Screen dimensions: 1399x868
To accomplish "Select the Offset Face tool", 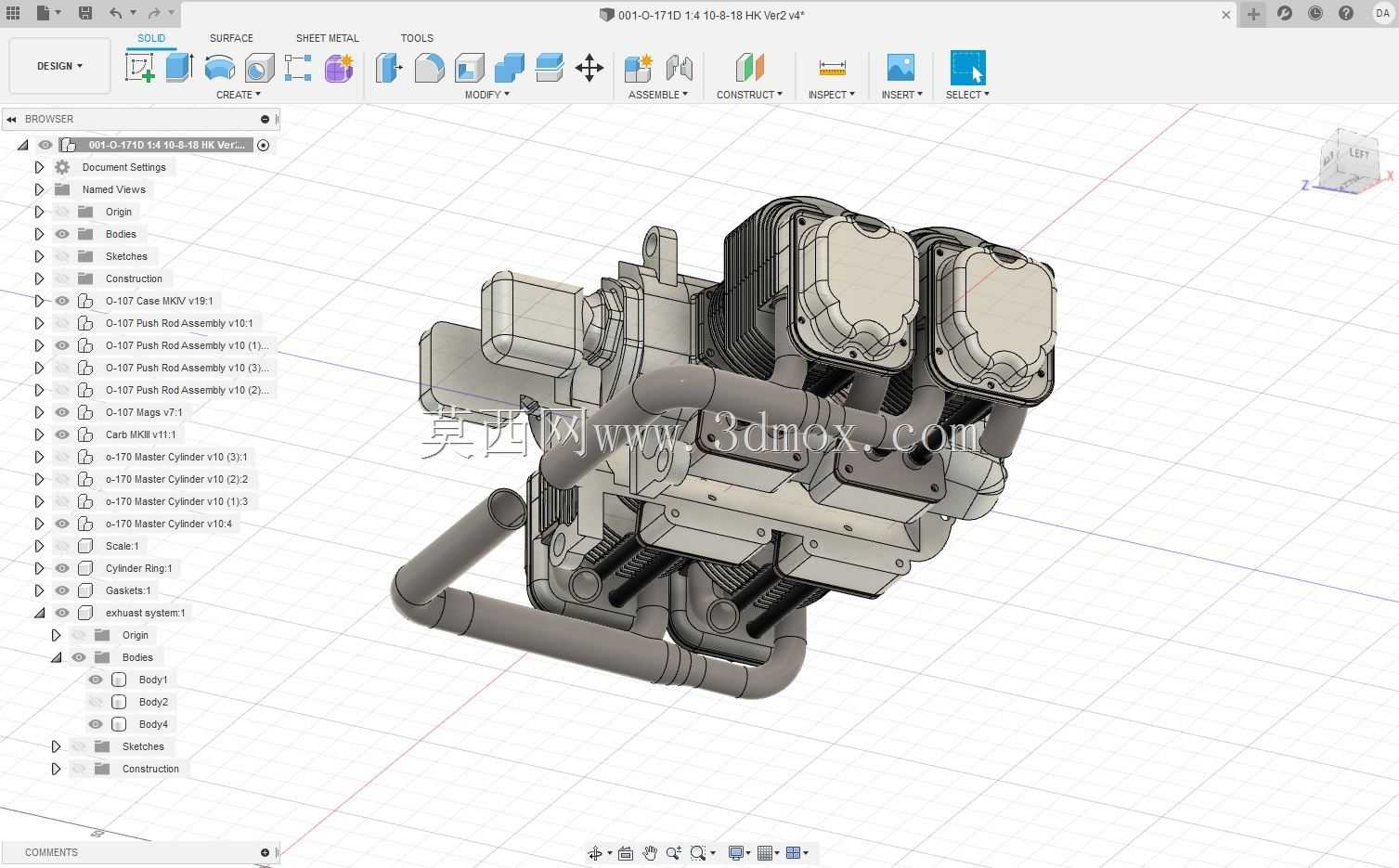I will click(549, 68).
